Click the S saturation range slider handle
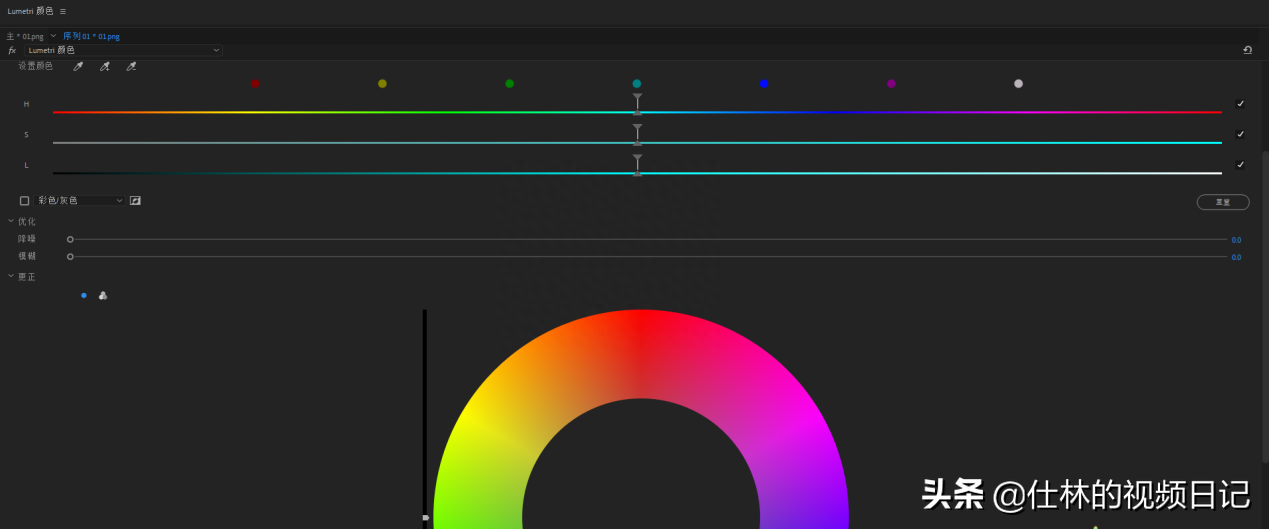This screenshot has height=529, width=1269. [637, 134]
